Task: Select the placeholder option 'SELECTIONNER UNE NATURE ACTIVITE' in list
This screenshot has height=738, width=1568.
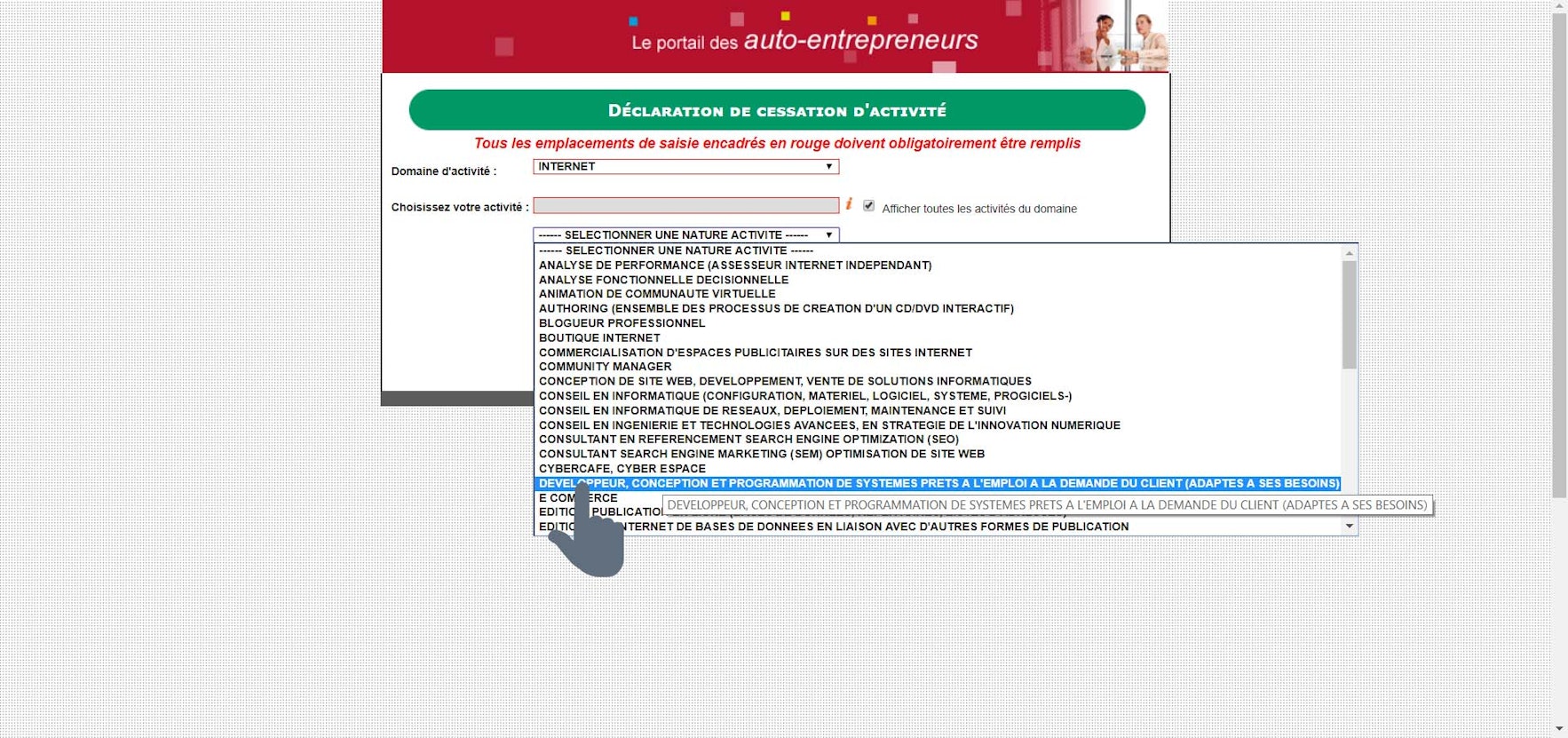Action: click(938, 250)
